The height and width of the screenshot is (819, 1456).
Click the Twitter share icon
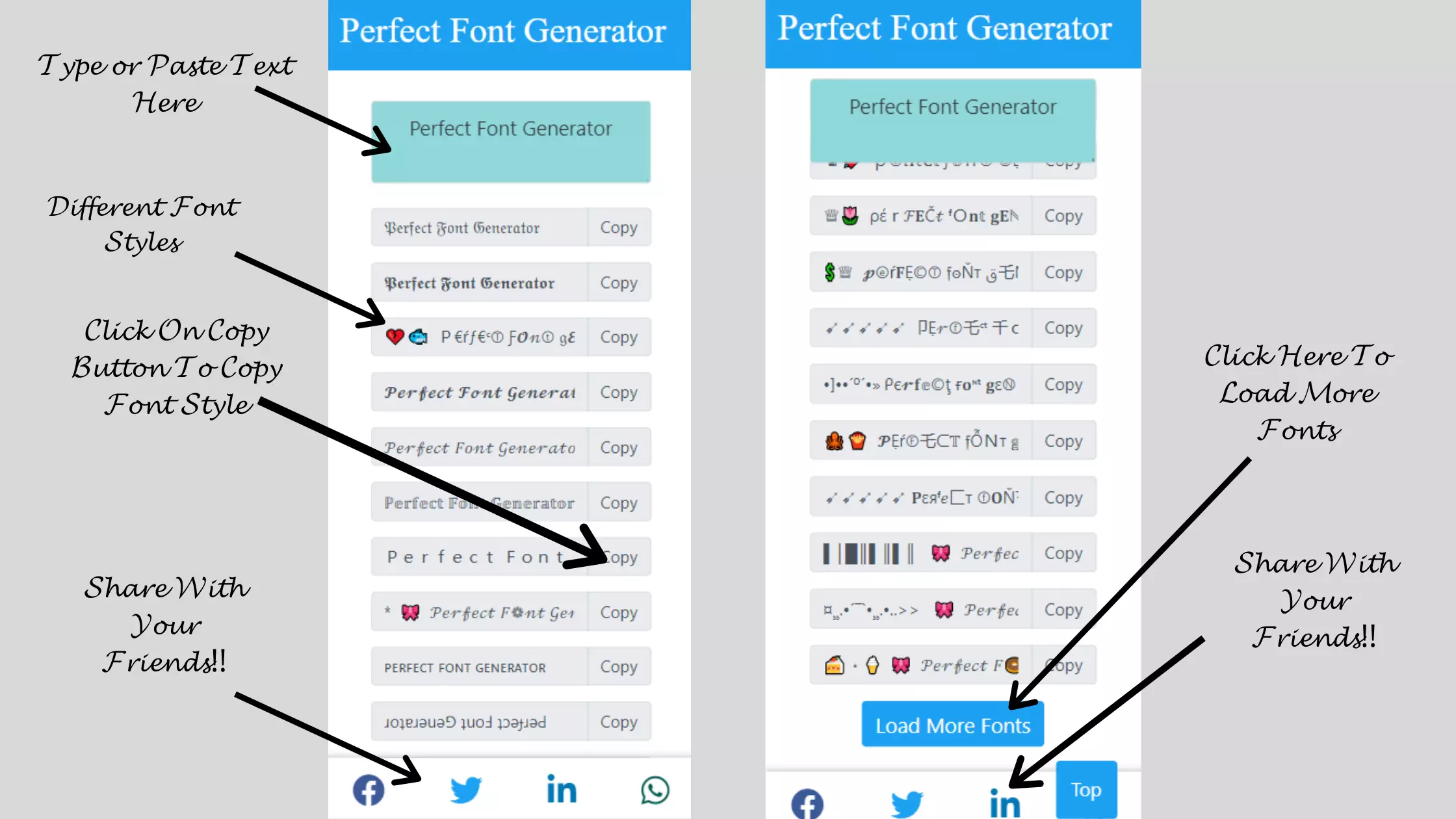[x=465, y=790]
